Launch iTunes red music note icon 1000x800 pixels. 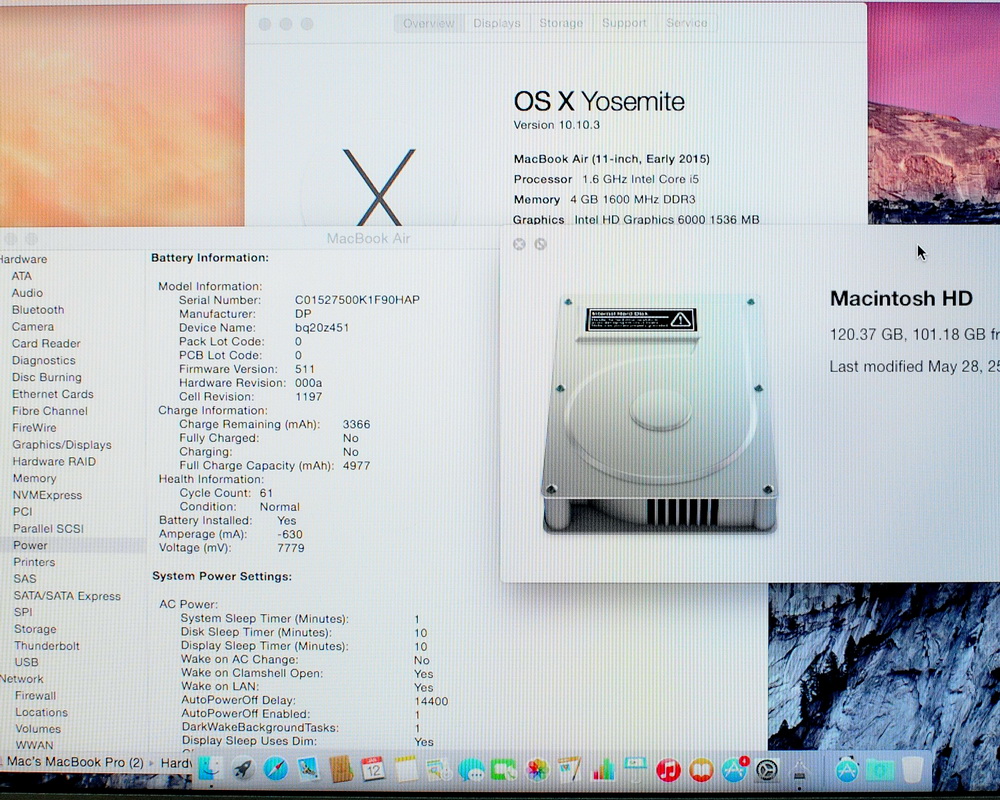tap(668, 769)
